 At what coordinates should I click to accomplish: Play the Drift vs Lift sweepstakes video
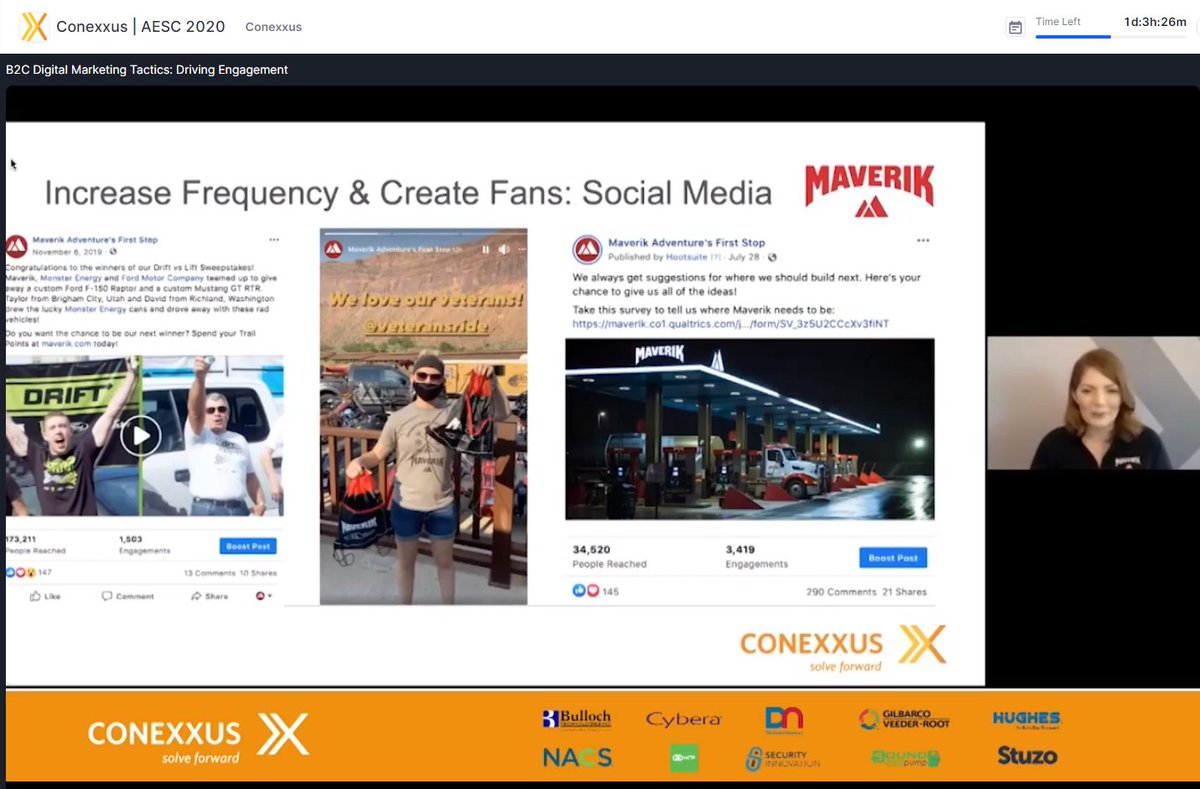(x=141, y=436)
